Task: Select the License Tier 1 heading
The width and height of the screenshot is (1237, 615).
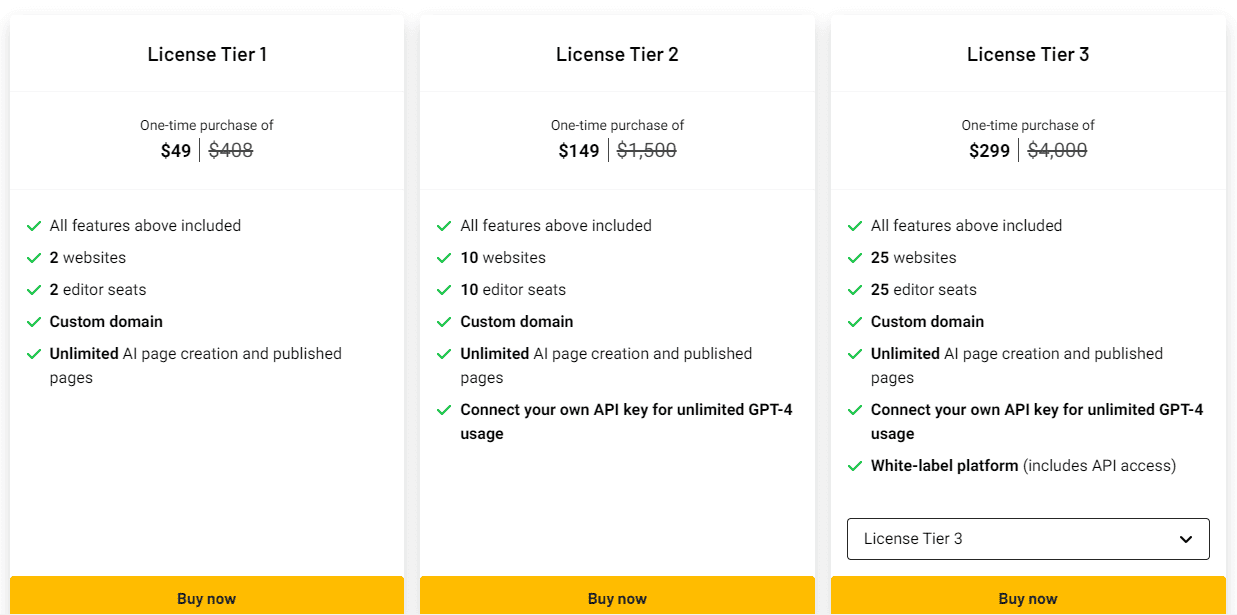Action: [x=207, y=54]
